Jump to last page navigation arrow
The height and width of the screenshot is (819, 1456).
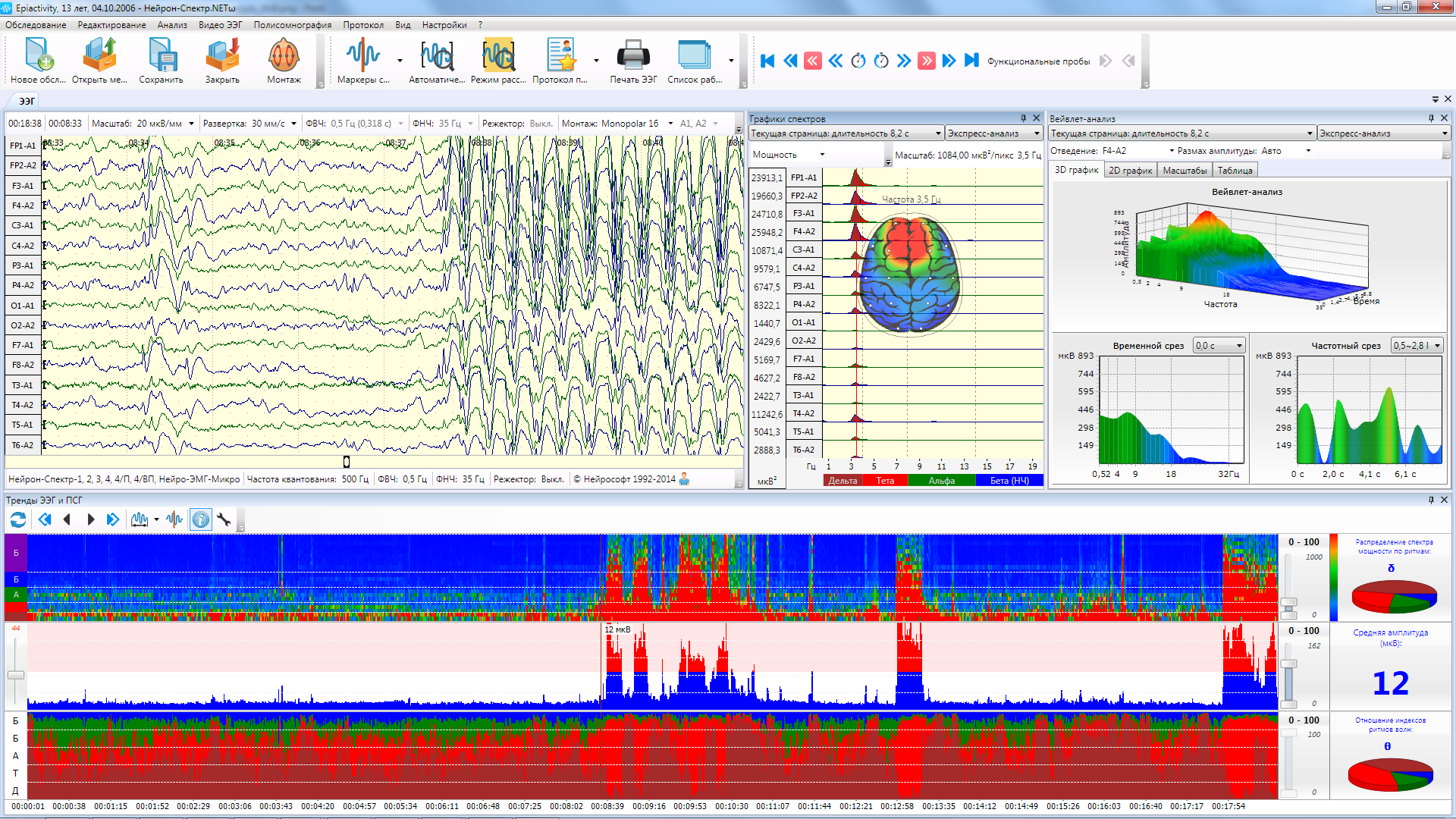[971, 61]
